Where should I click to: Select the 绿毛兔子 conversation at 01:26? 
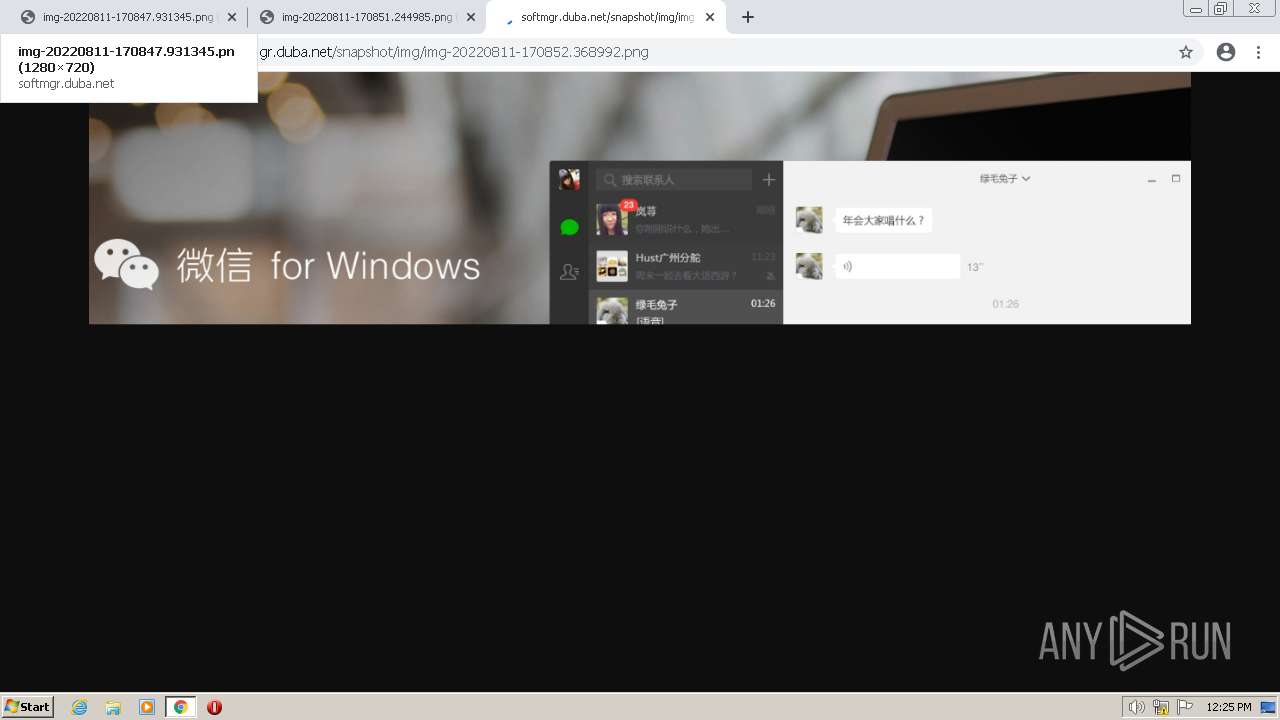(x=686, y=308)
